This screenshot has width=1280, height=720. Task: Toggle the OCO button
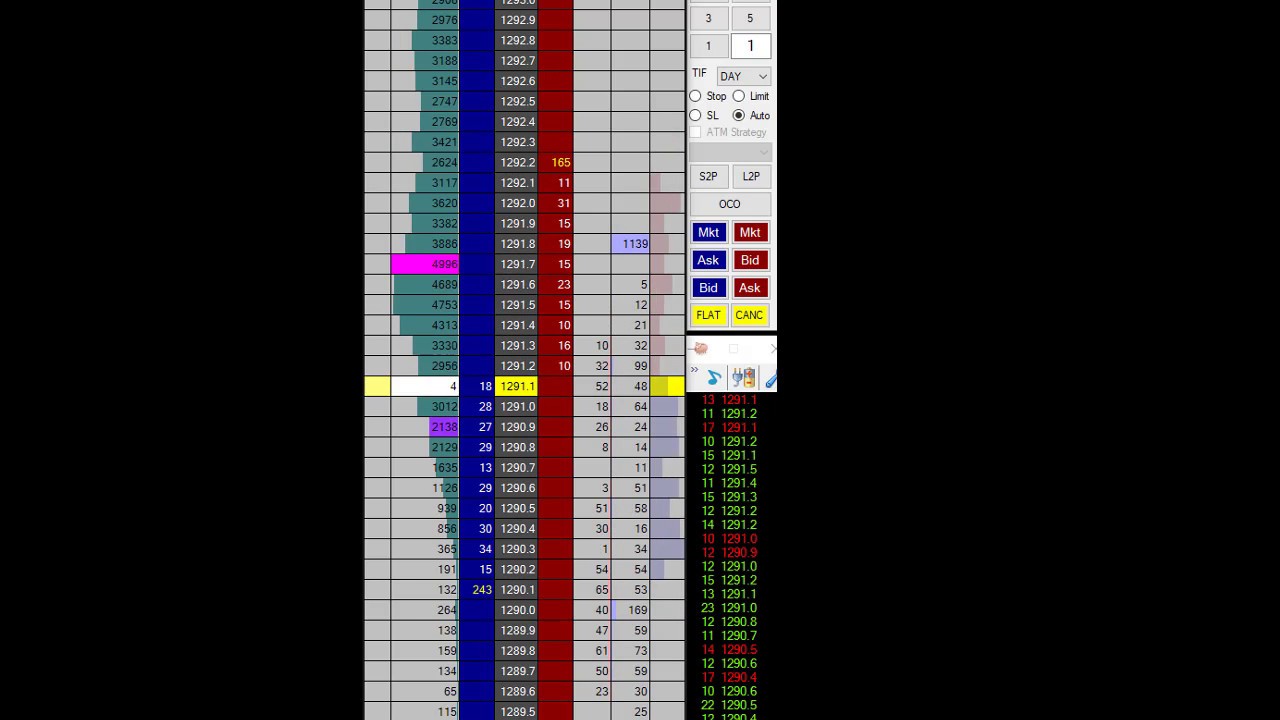coord(730,204)
